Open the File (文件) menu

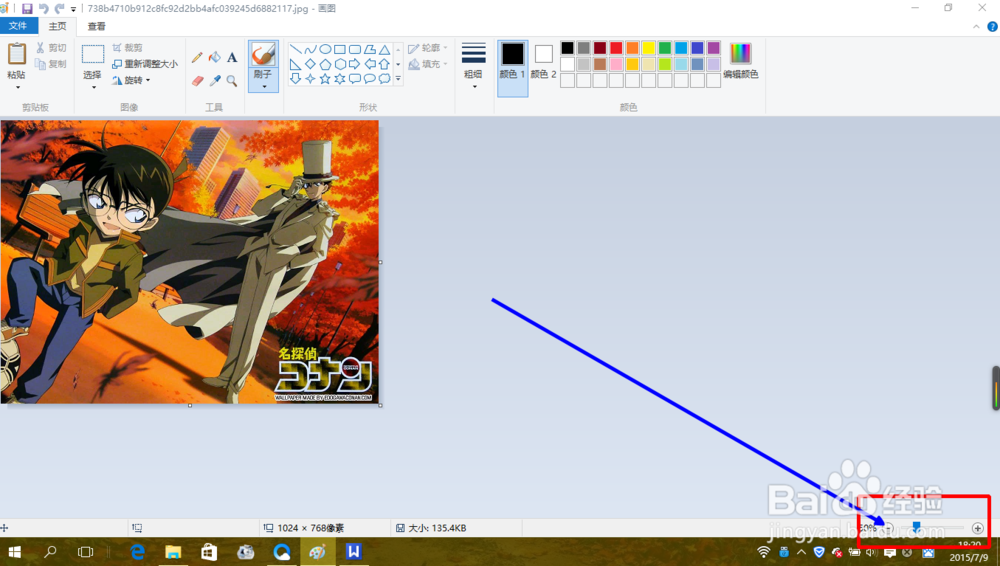(18, 26)
